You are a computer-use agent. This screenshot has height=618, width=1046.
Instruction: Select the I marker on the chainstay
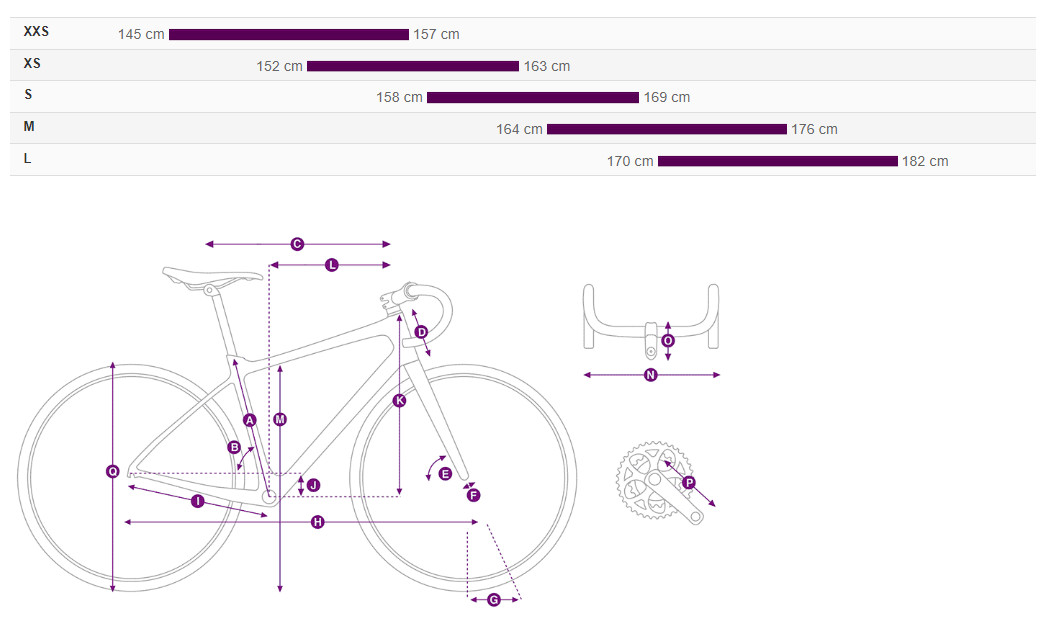(x=197, y=501)
